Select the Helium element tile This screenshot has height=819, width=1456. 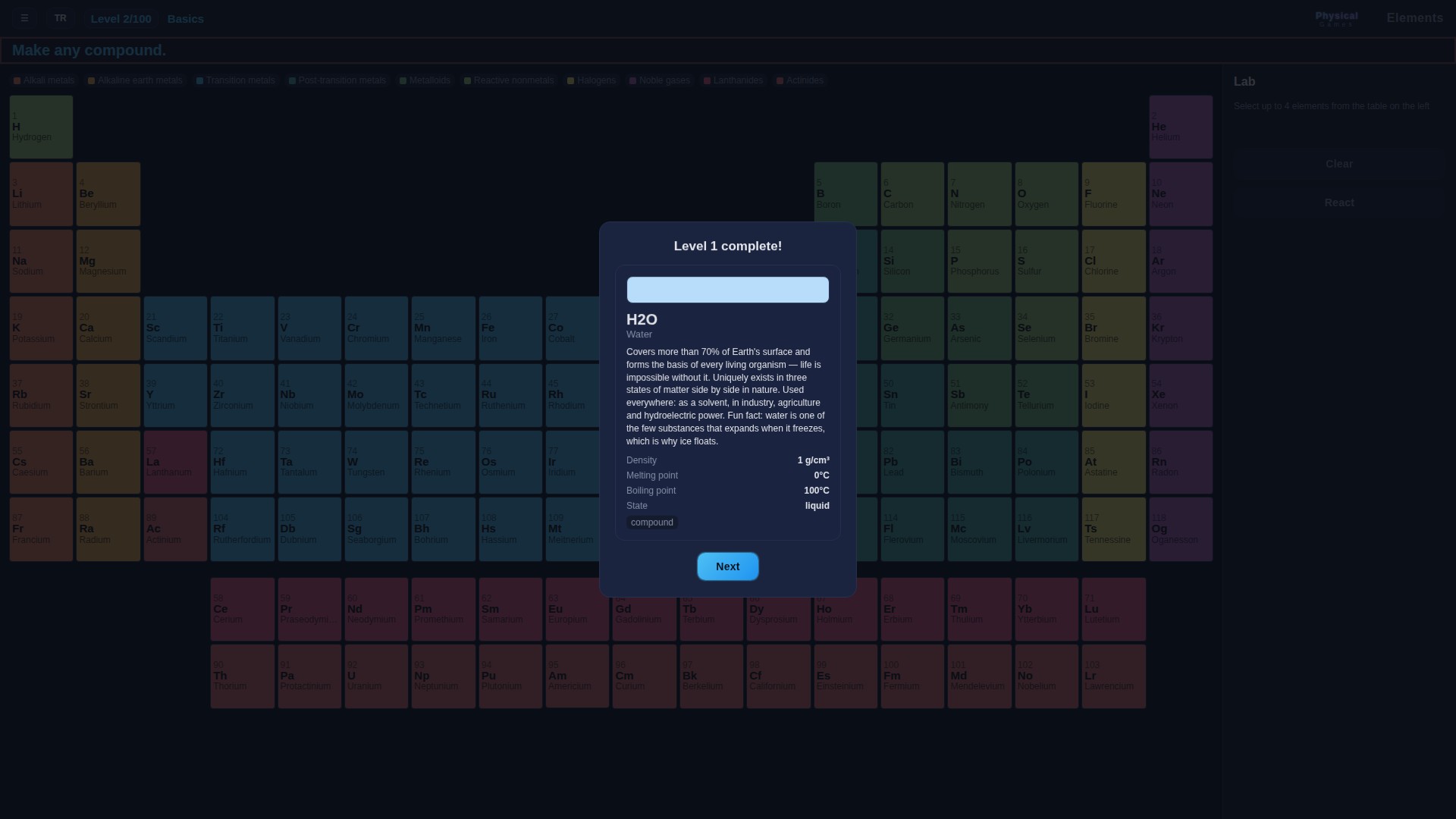1181,127
